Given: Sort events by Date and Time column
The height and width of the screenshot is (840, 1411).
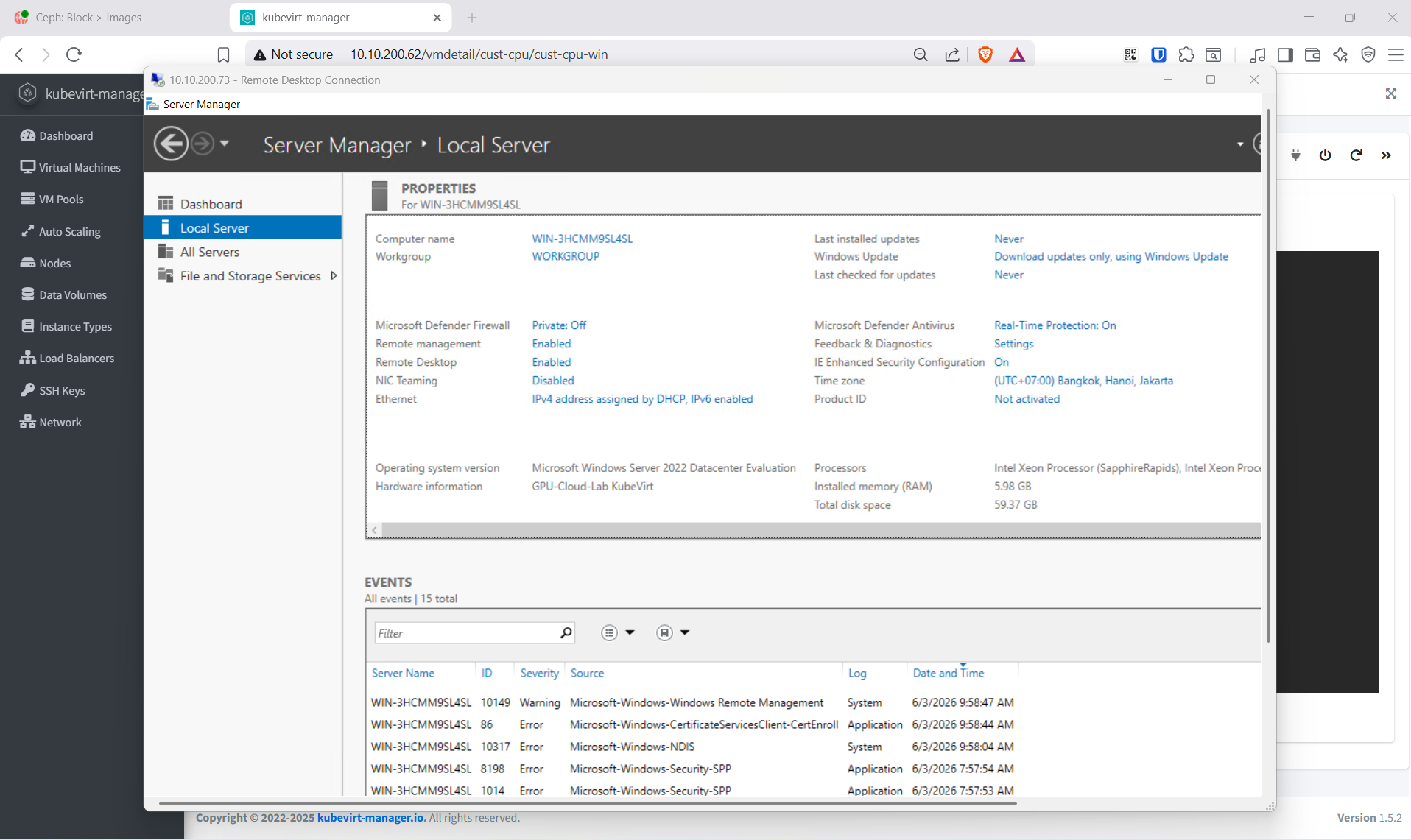Looking at the screenshot, I should (x=949, y=673).
